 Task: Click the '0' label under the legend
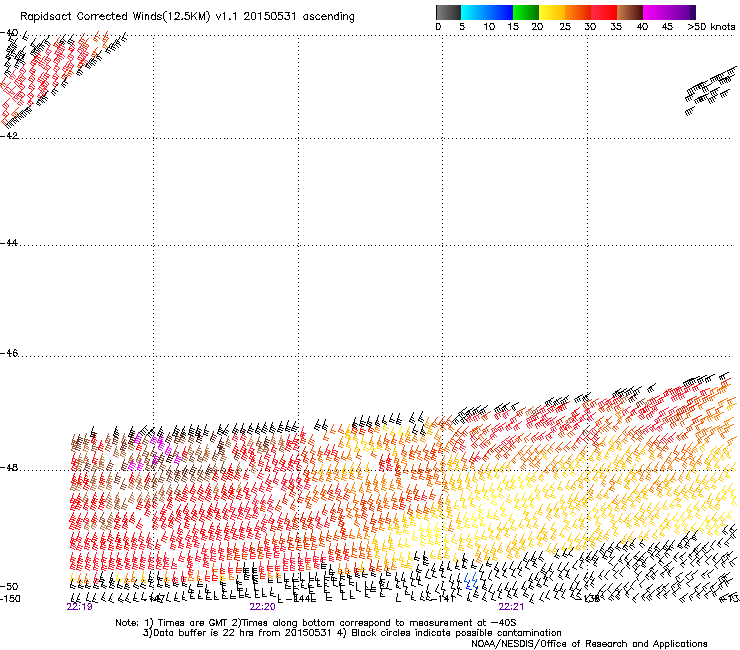(438, 27)
